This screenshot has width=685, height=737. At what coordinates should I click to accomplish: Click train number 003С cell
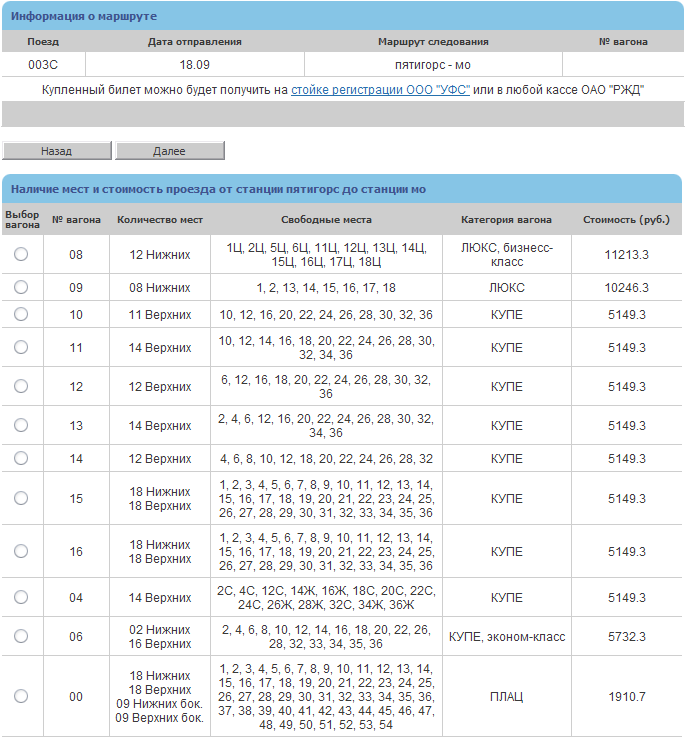pyautogui.click(x=43, y=64)
